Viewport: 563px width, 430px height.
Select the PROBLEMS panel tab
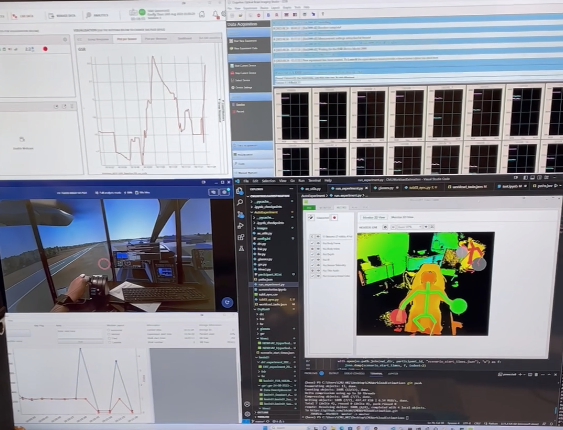[x=311, y=373]
